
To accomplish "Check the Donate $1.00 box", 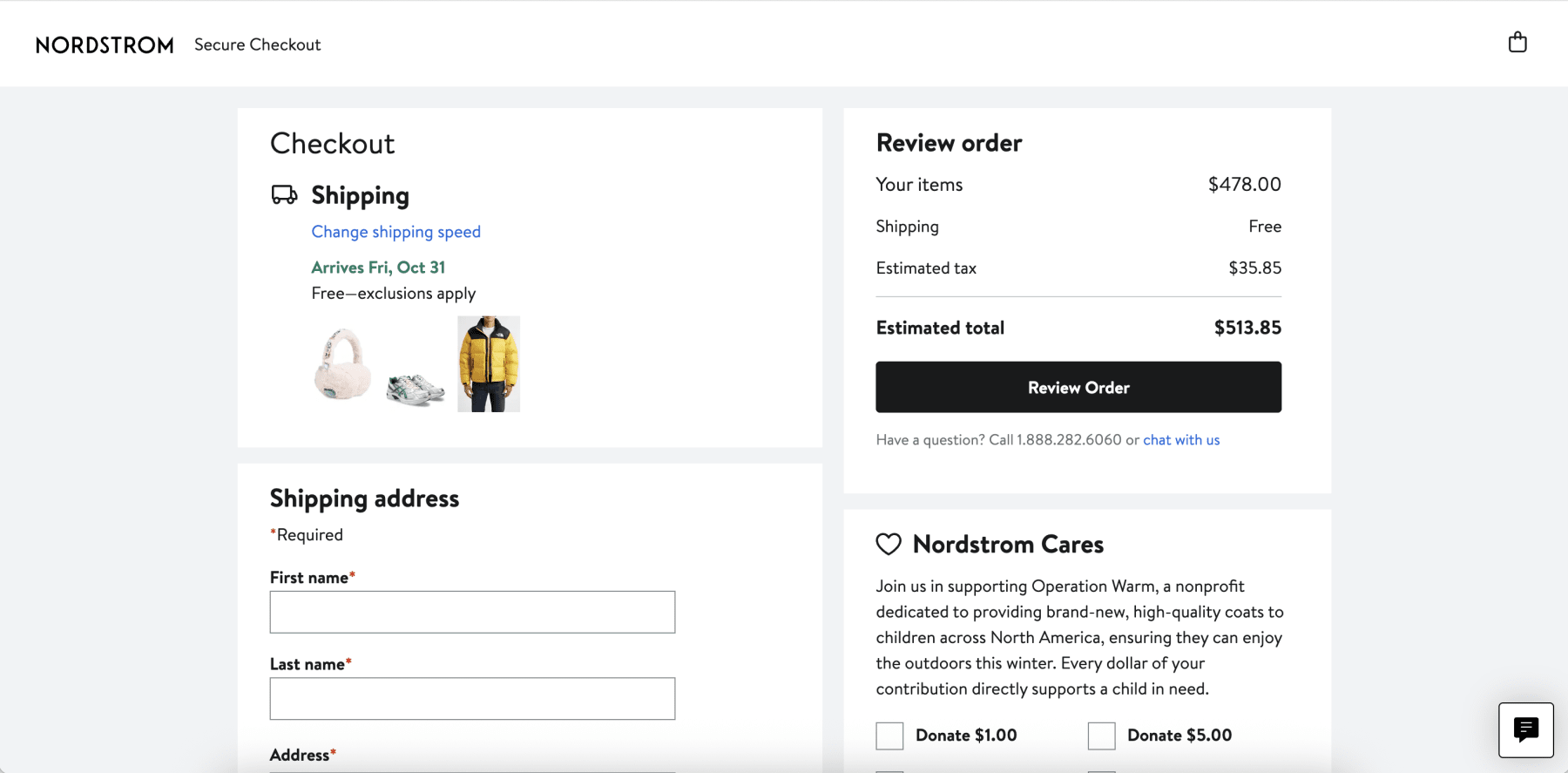I will click(x=889, y=736).
